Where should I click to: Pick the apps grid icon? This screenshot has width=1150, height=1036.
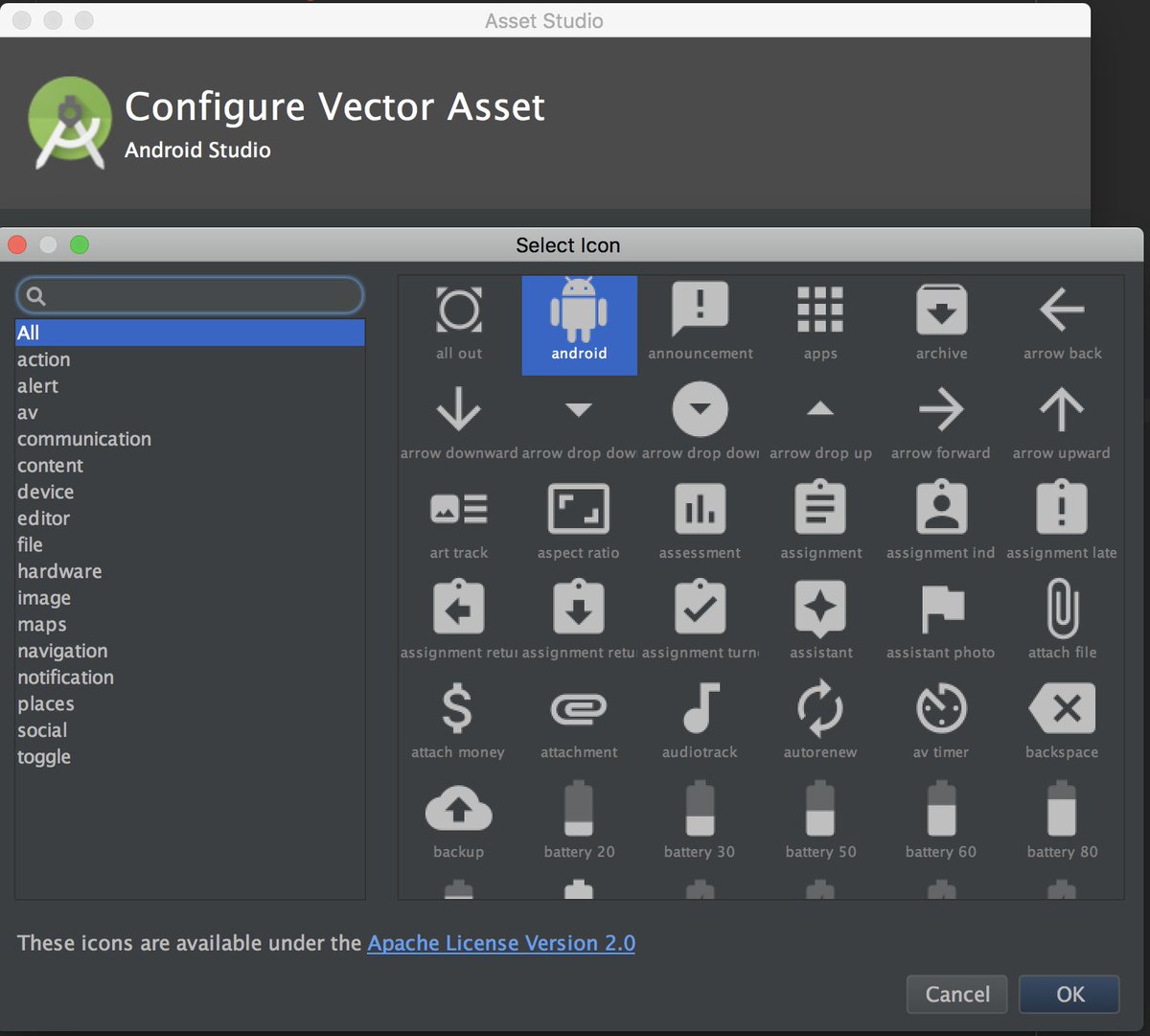coord(820,310)
